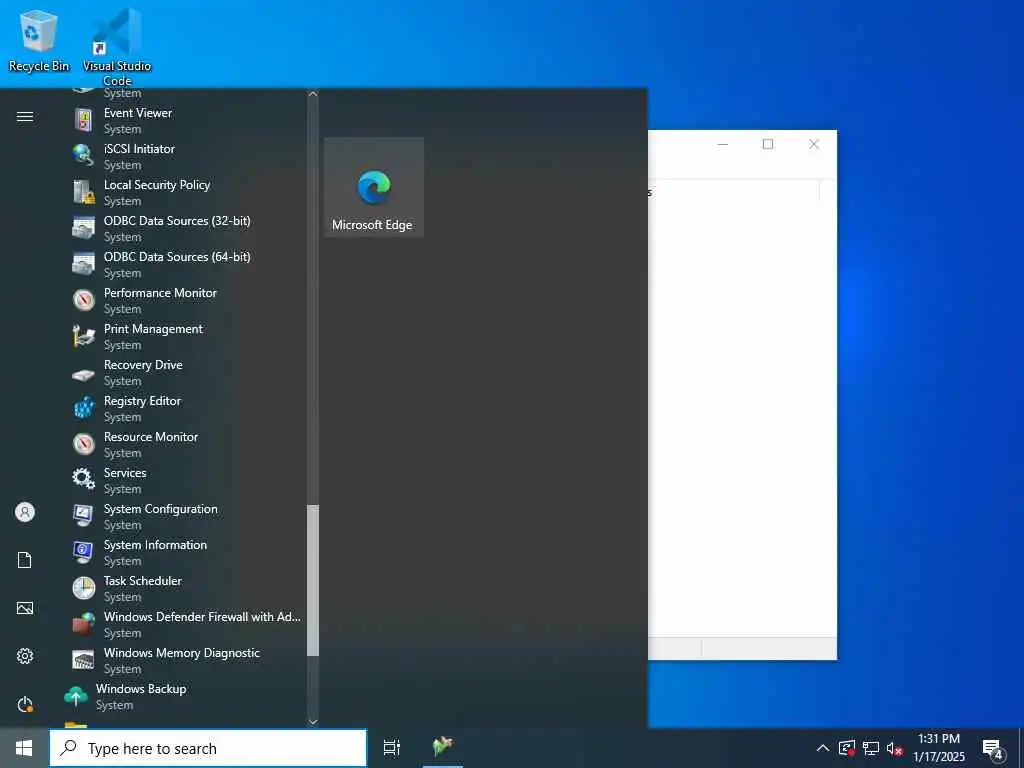
Task: Open the Local Security Policy icon
Action: [x=83, y=191]
